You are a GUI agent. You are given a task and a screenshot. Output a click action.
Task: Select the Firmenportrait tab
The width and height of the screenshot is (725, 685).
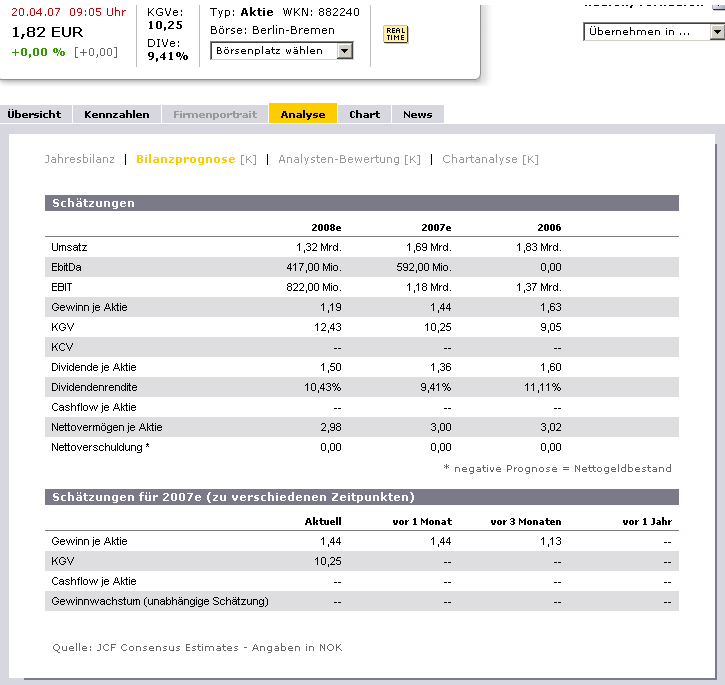[x=215, y=114]
